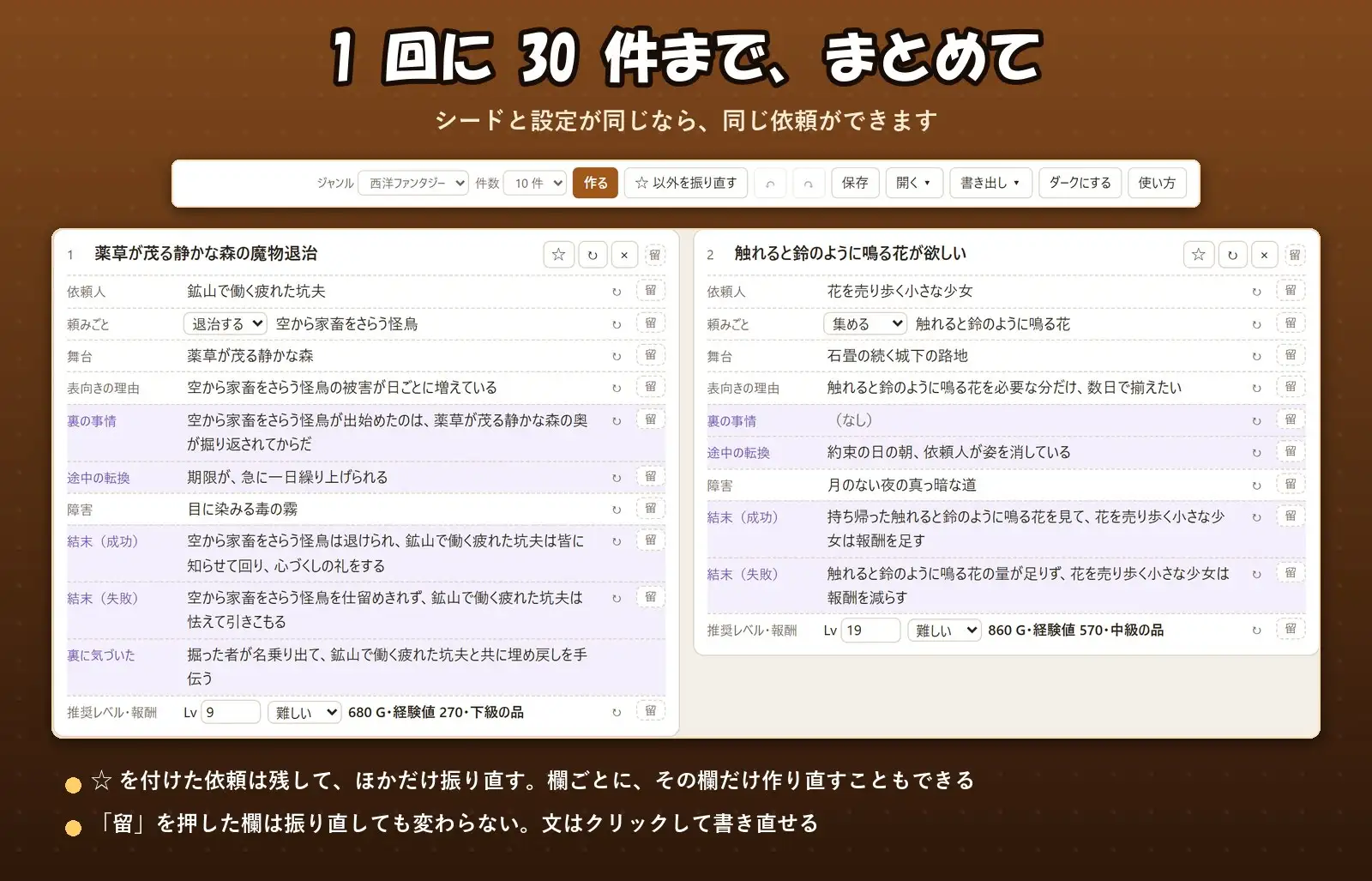
Task: Star quest 2 触れると鈴のように鳴る花が欲しい
Action: [1199, 255]
